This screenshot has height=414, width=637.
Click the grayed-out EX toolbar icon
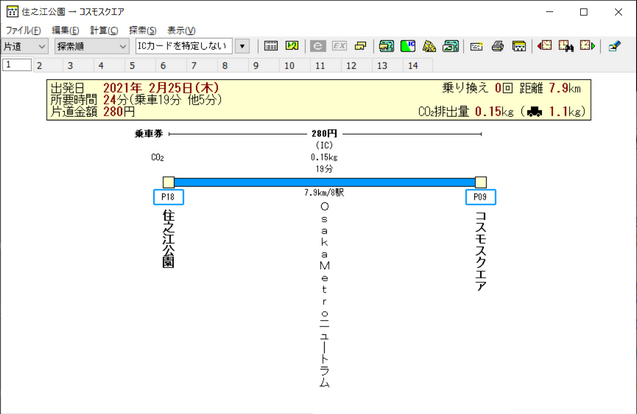coord(339,46)
